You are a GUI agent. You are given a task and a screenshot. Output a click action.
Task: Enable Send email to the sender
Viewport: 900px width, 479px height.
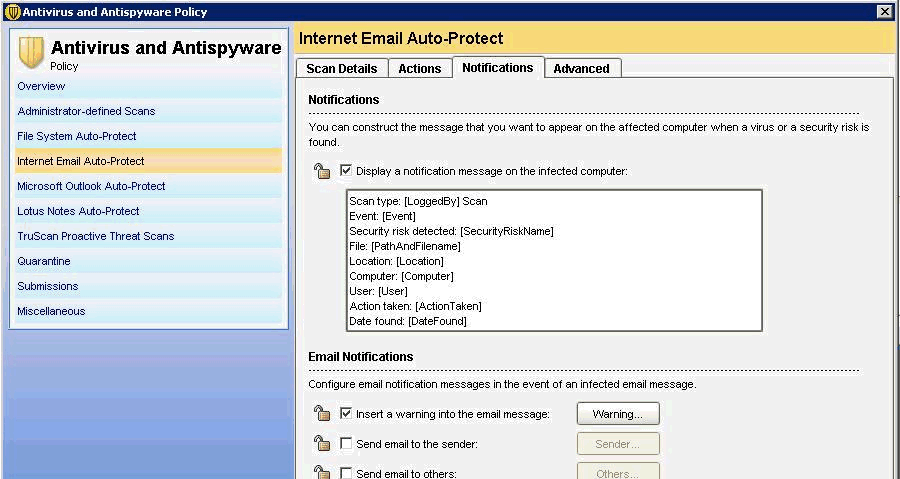[x=346, y=443]
